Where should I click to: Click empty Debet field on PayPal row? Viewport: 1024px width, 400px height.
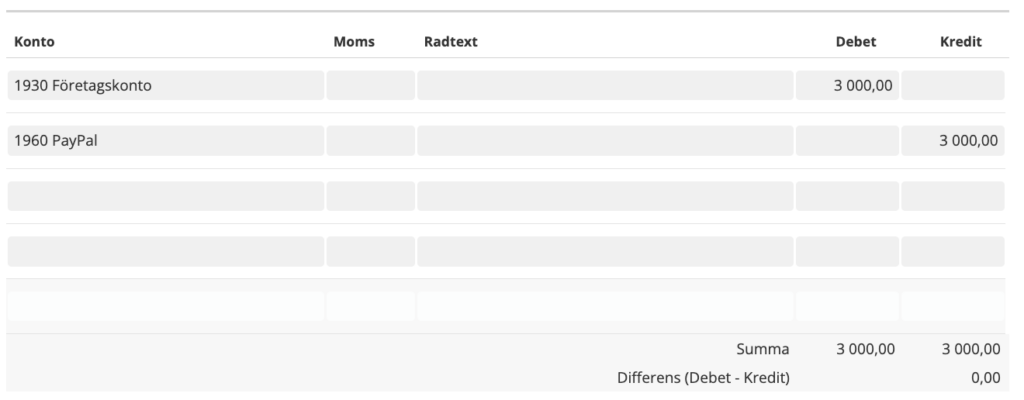coord(846,141)
